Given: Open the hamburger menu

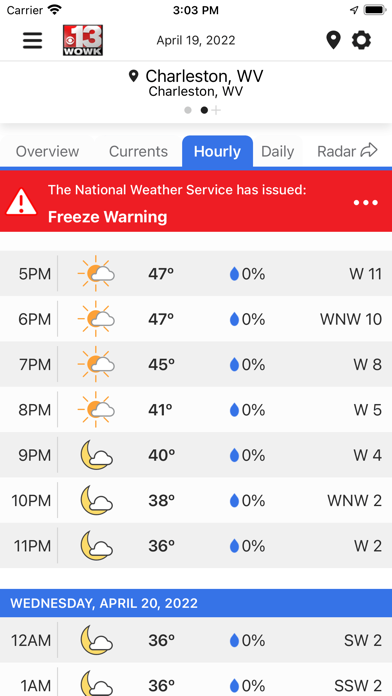Looking at the screenshot, I should [x=32, y=40].
